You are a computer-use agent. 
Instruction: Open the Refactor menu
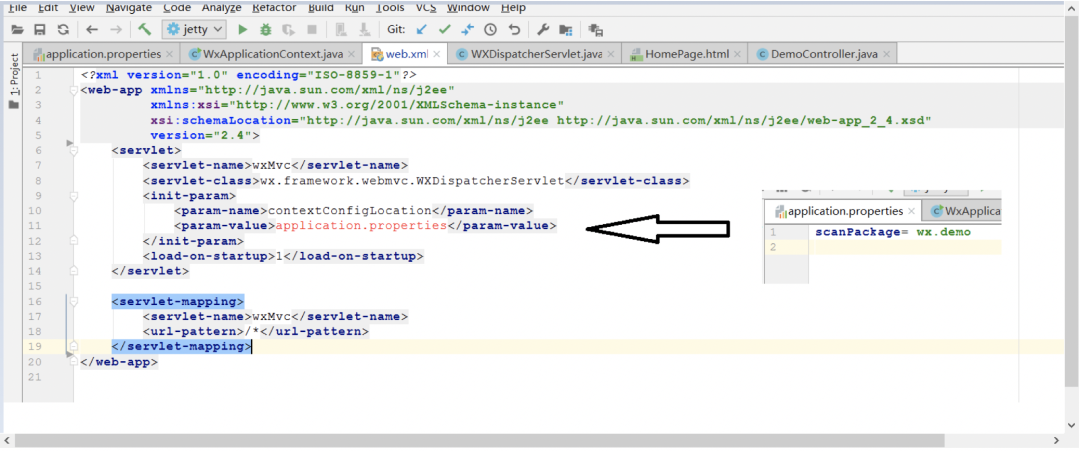274,8
